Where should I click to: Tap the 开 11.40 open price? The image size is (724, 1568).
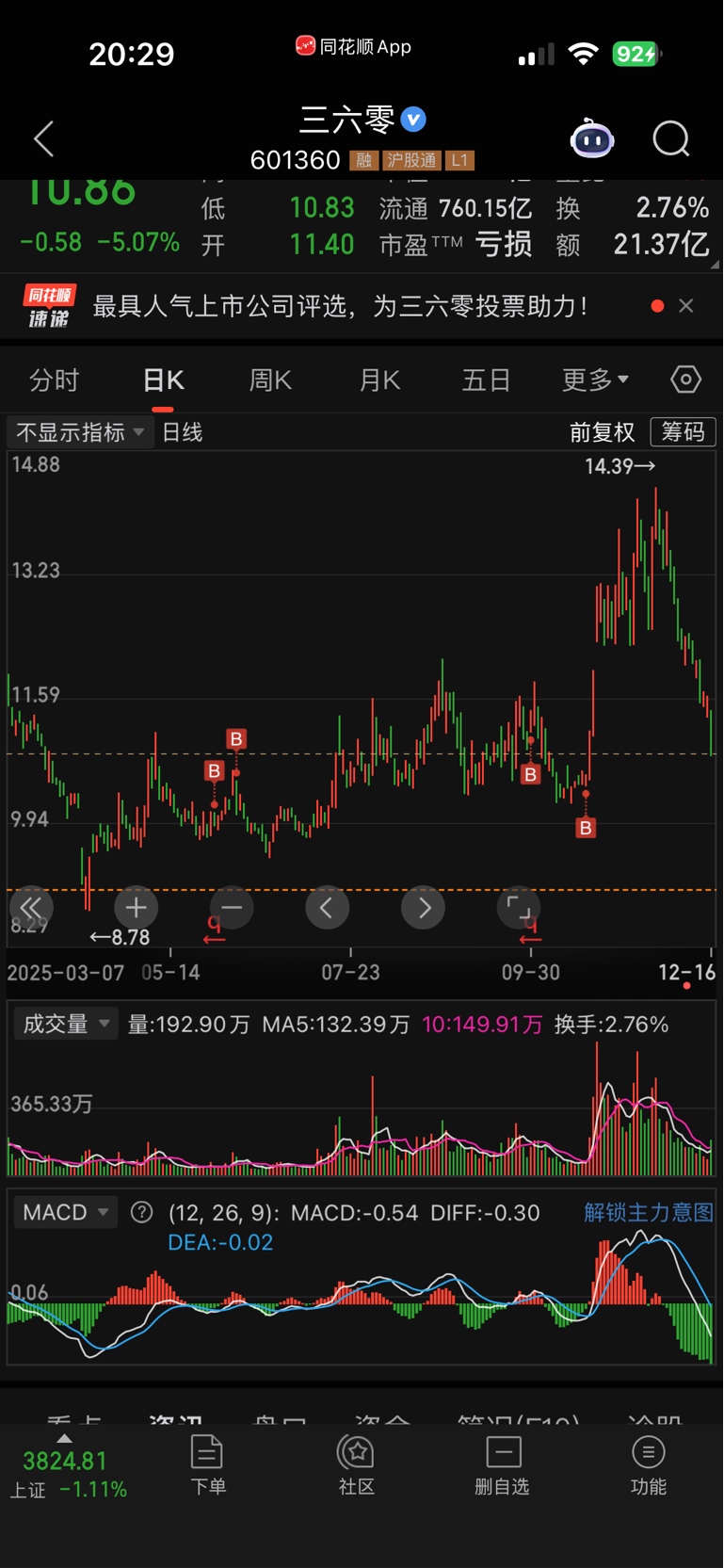click(x=277, y=245)
